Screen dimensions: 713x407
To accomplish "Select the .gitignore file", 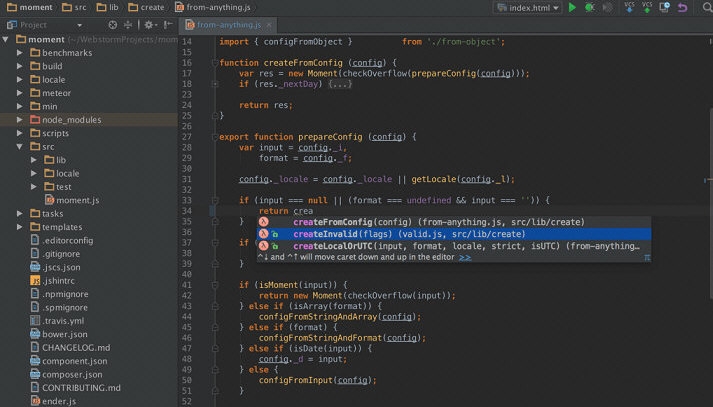I will (55, 254).
